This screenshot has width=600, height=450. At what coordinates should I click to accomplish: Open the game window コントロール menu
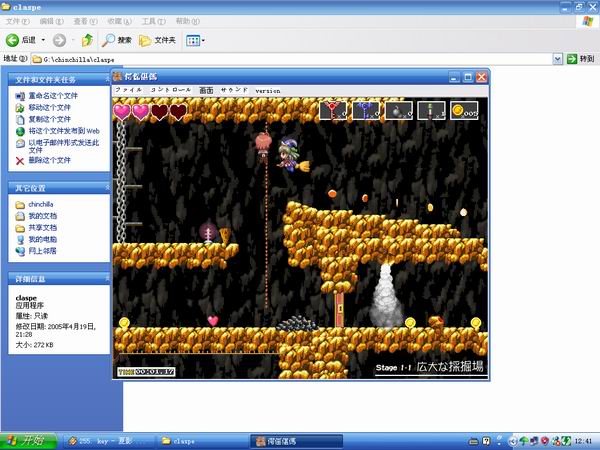[171, 90]
